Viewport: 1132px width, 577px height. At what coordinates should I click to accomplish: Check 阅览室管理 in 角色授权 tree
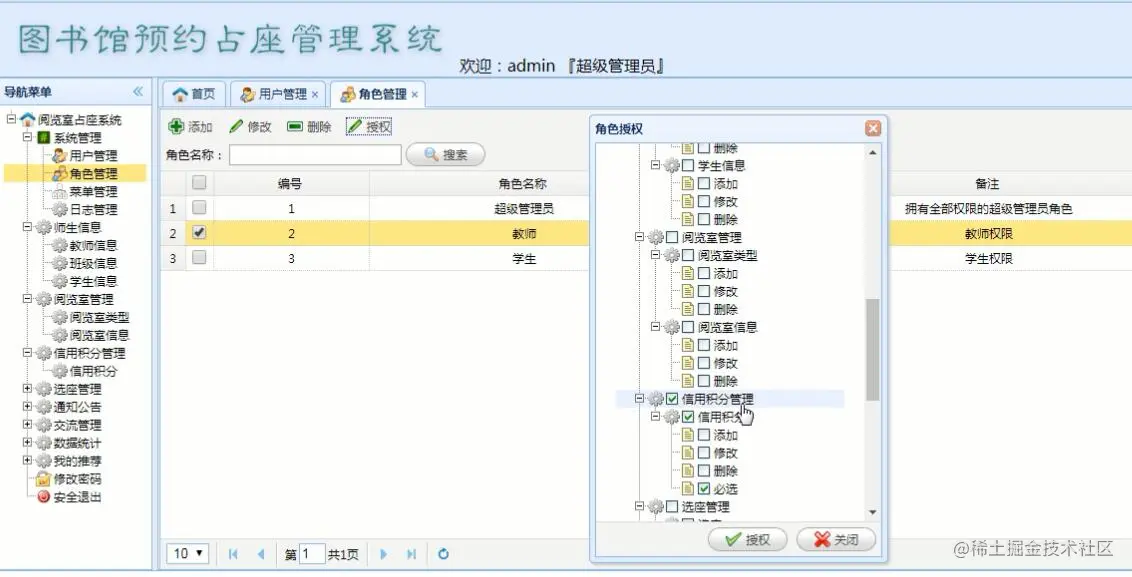(x=672, y=237)
